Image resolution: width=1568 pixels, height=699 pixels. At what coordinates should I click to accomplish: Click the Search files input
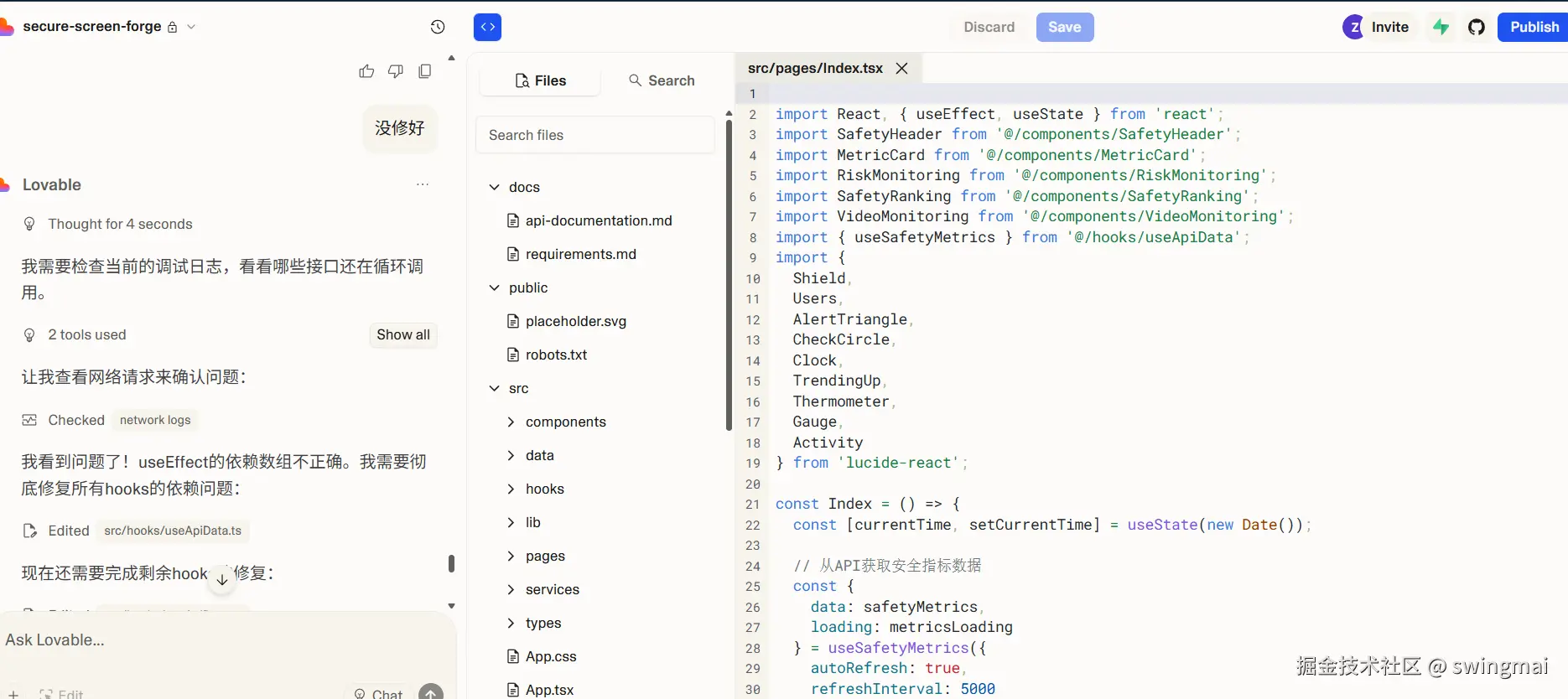(595, 135)
